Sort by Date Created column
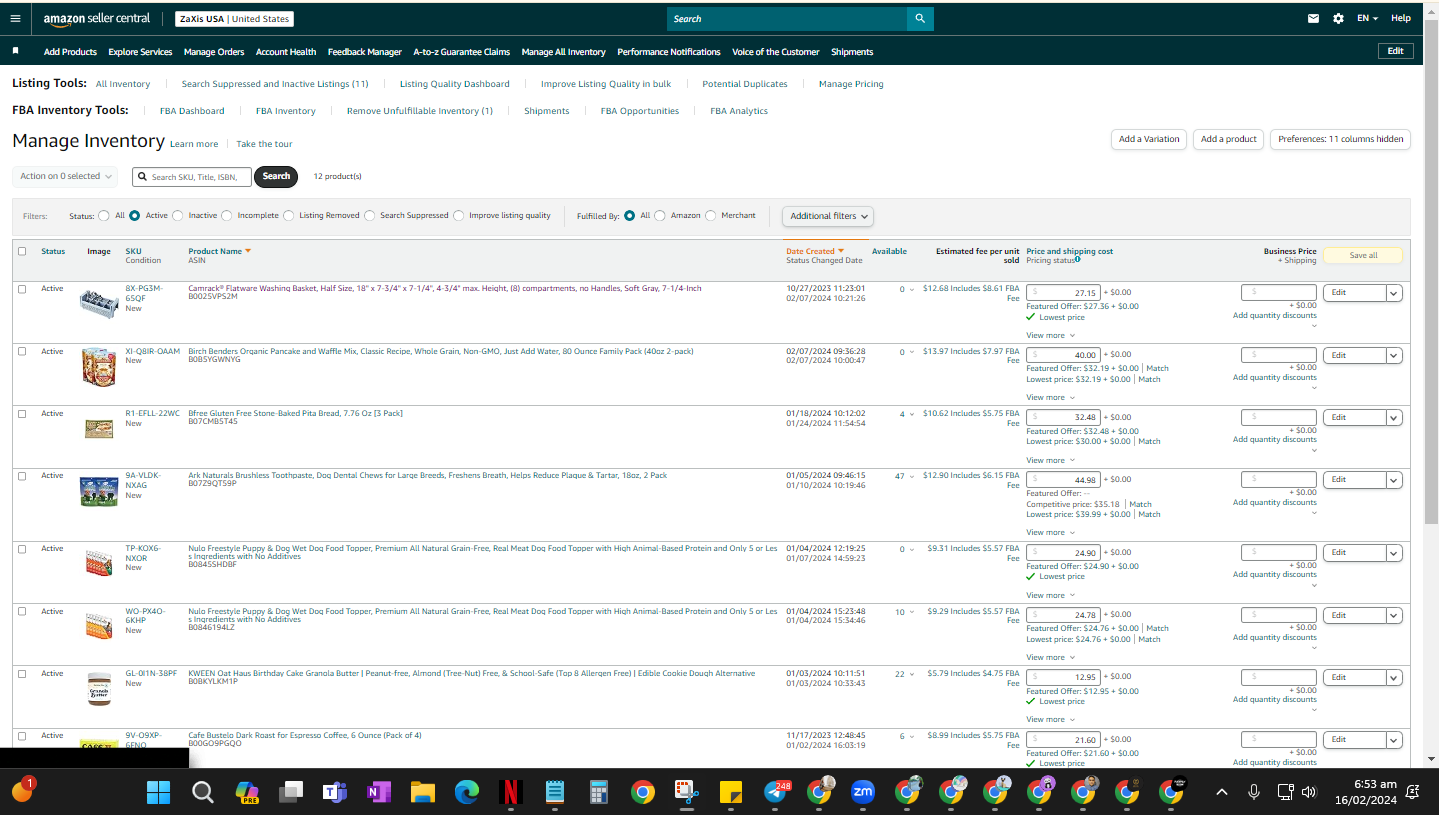This screenshot has height=815, width=1439. coord(815,251)
